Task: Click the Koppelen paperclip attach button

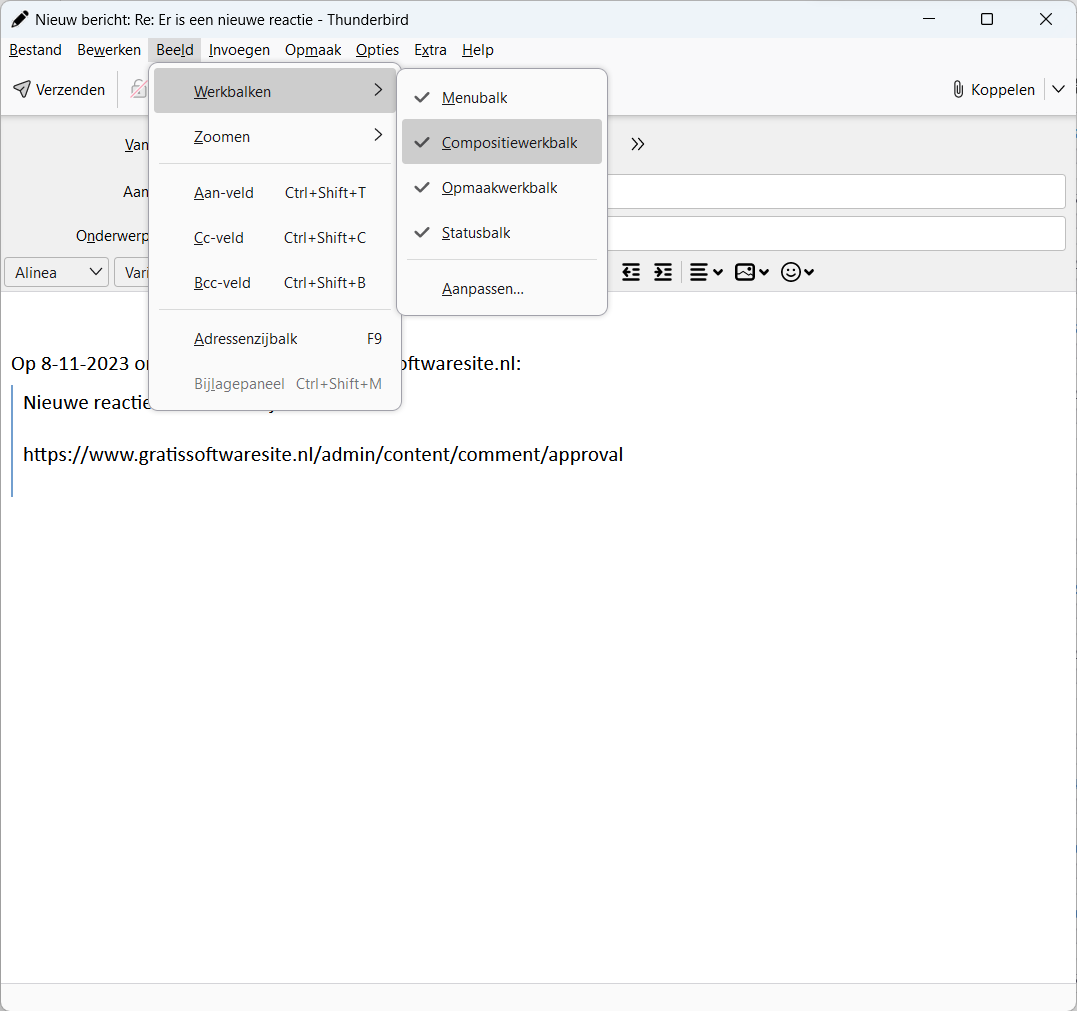Action: coord(993,90)
